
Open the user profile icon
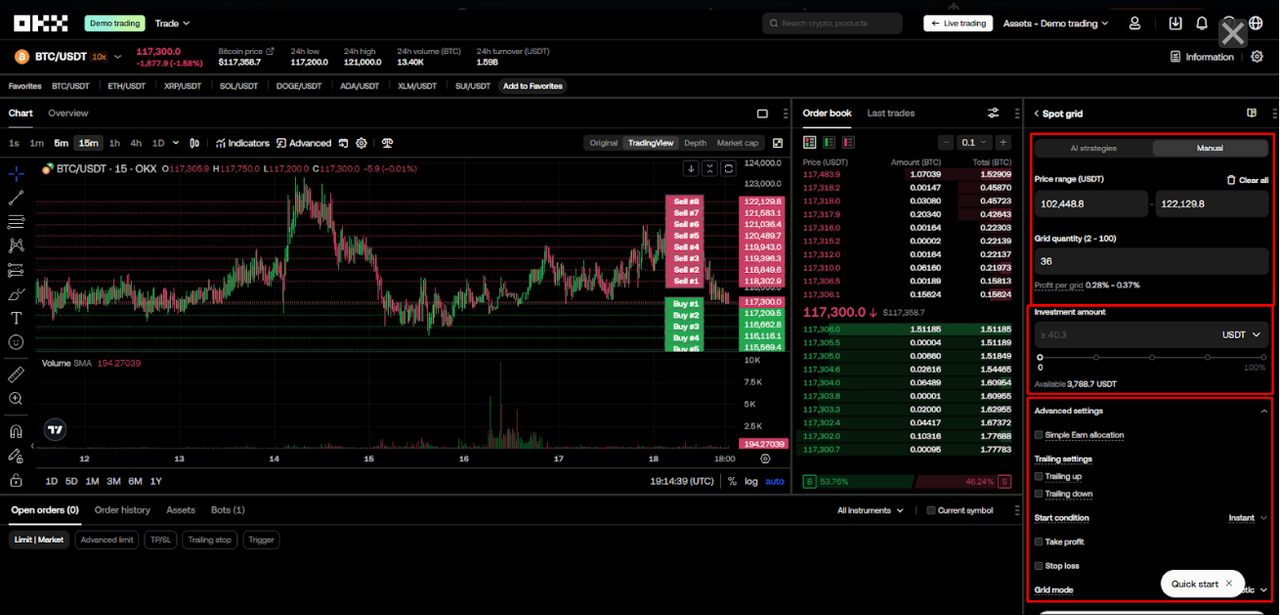point(1135,23)
